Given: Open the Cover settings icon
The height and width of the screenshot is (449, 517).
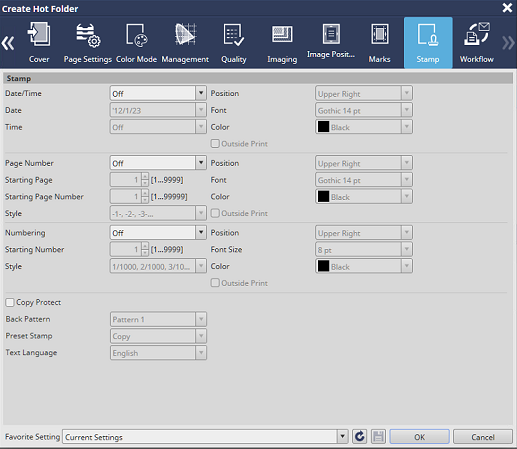Looking at the screenshot, I should pyautogui.click(x=39, y=34).
